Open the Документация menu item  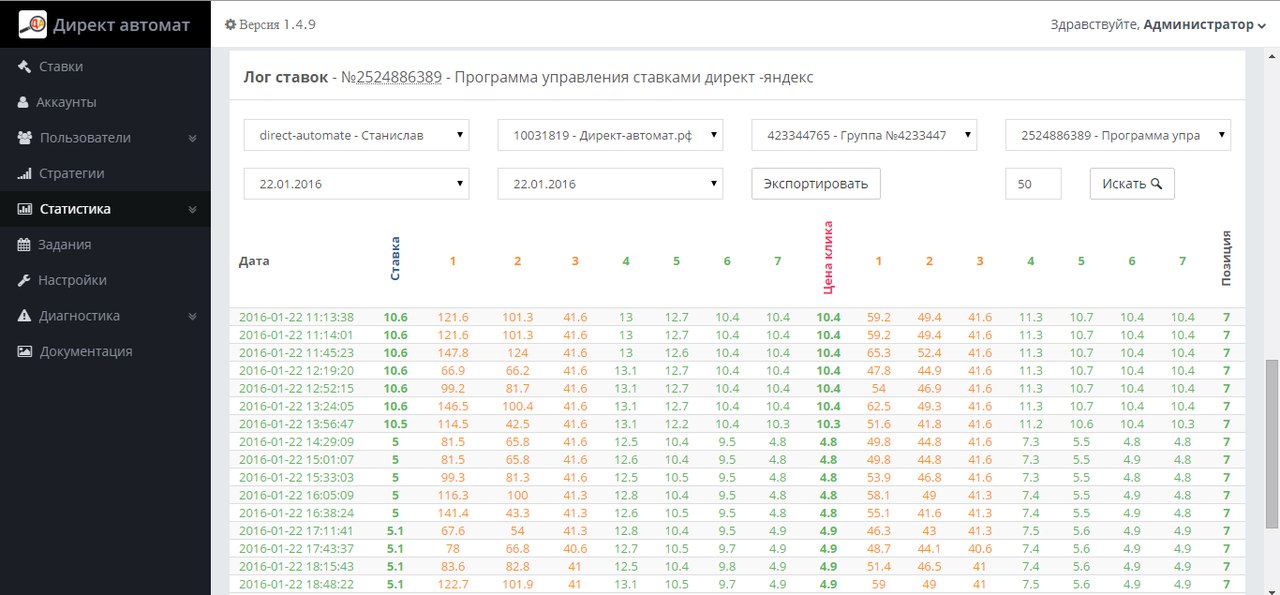point(86,352)
